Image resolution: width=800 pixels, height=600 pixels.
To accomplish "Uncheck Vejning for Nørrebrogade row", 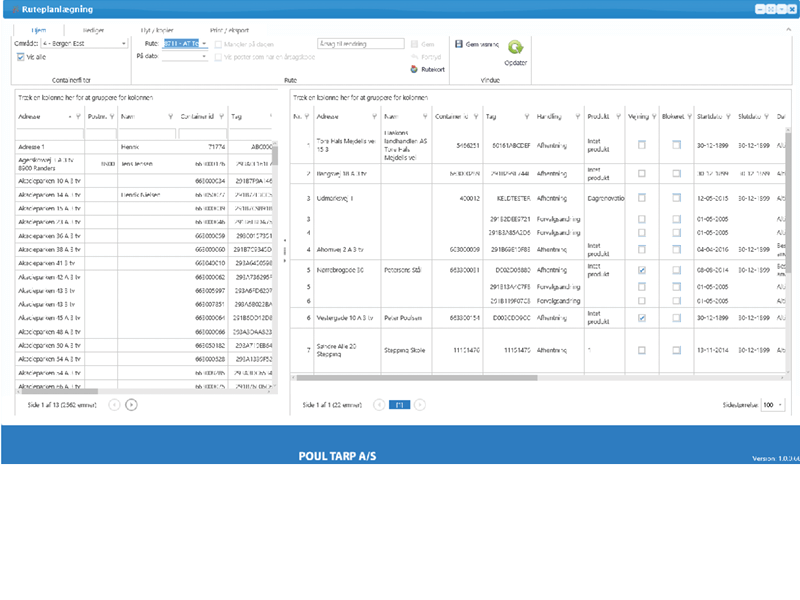I will click(641, 270).
